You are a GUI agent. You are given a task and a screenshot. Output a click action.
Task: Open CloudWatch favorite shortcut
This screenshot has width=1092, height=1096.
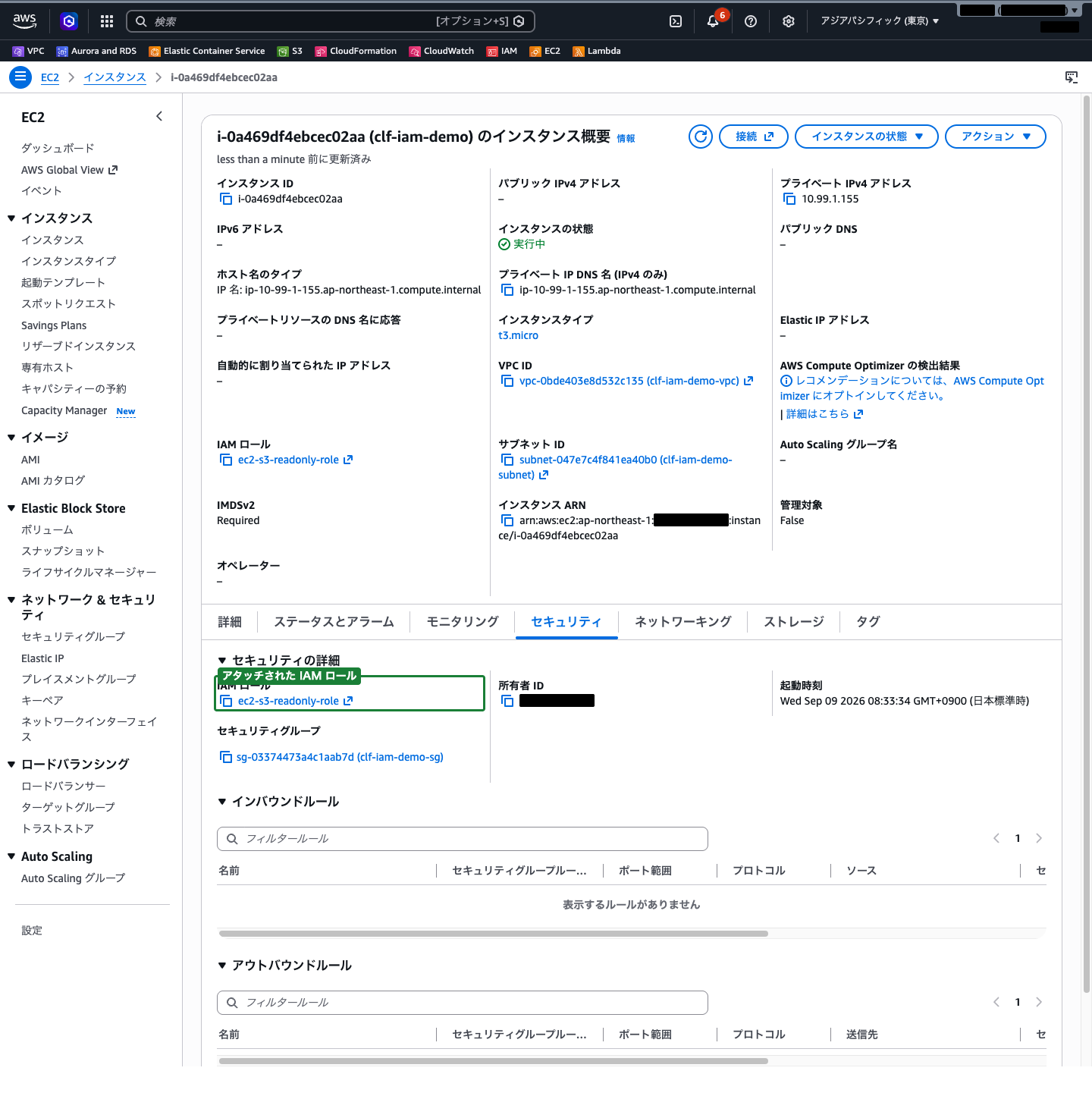(x=441, y=51)
